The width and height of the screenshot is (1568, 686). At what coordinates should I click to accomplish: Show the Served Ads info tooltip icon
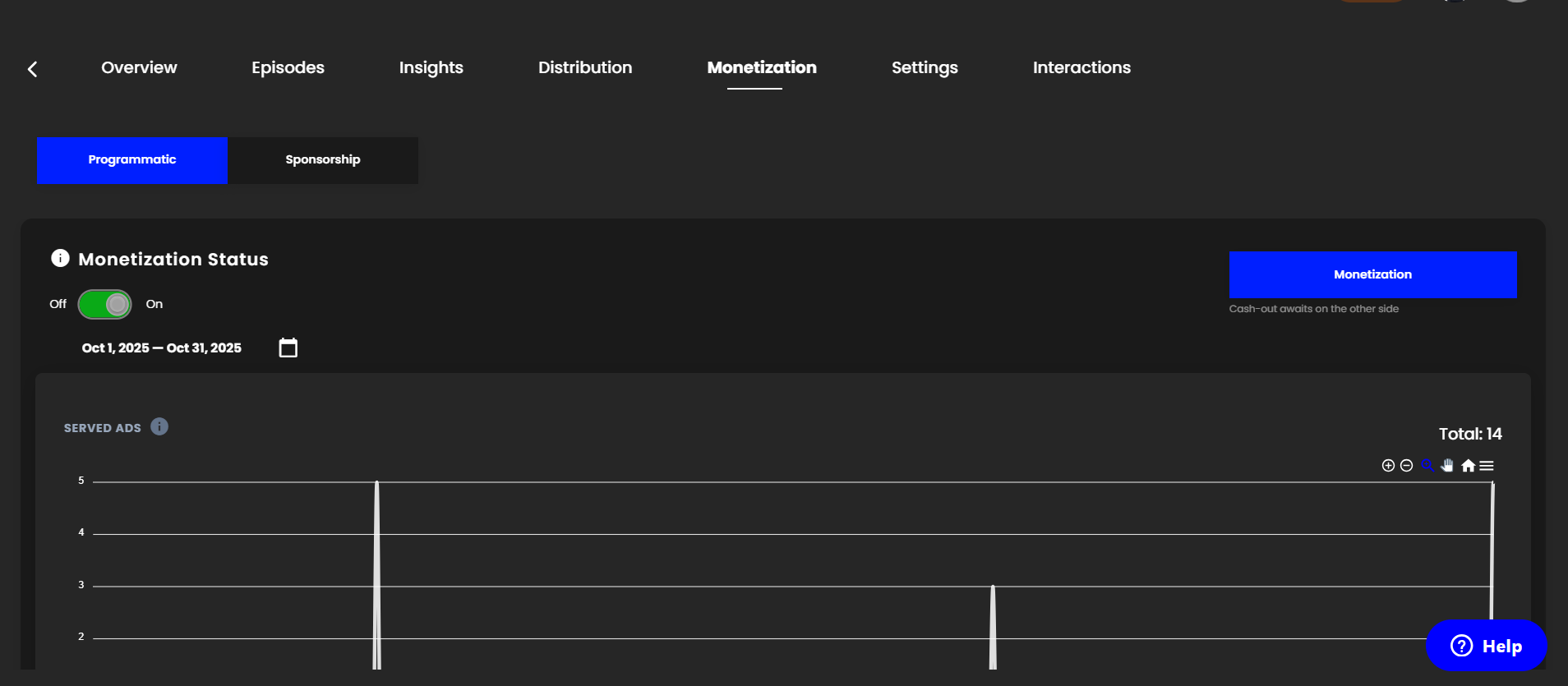point(159,426)
